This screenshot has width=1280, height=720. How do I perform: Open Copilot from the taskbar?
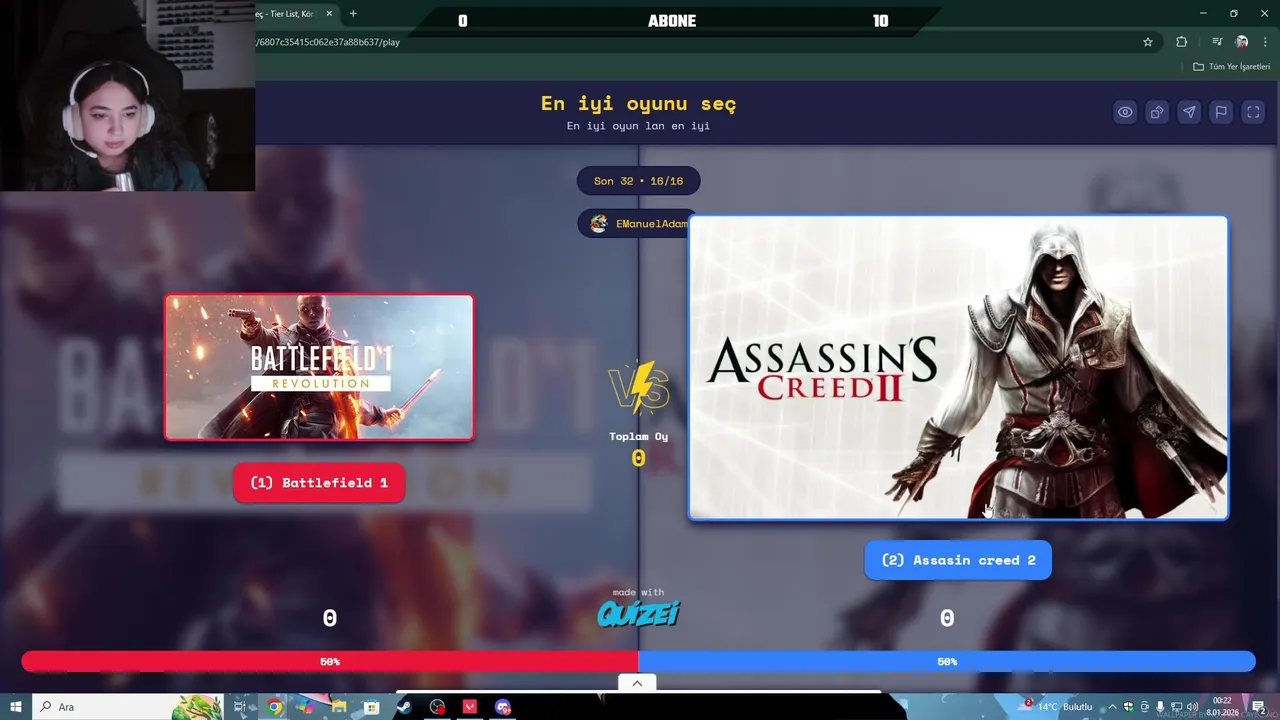click(x=306, y=707)
